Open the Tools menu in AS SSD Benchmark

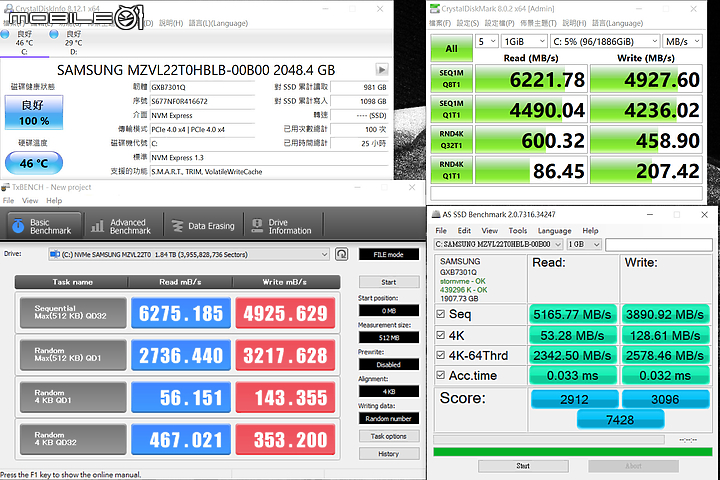click(x=518, y=231)
